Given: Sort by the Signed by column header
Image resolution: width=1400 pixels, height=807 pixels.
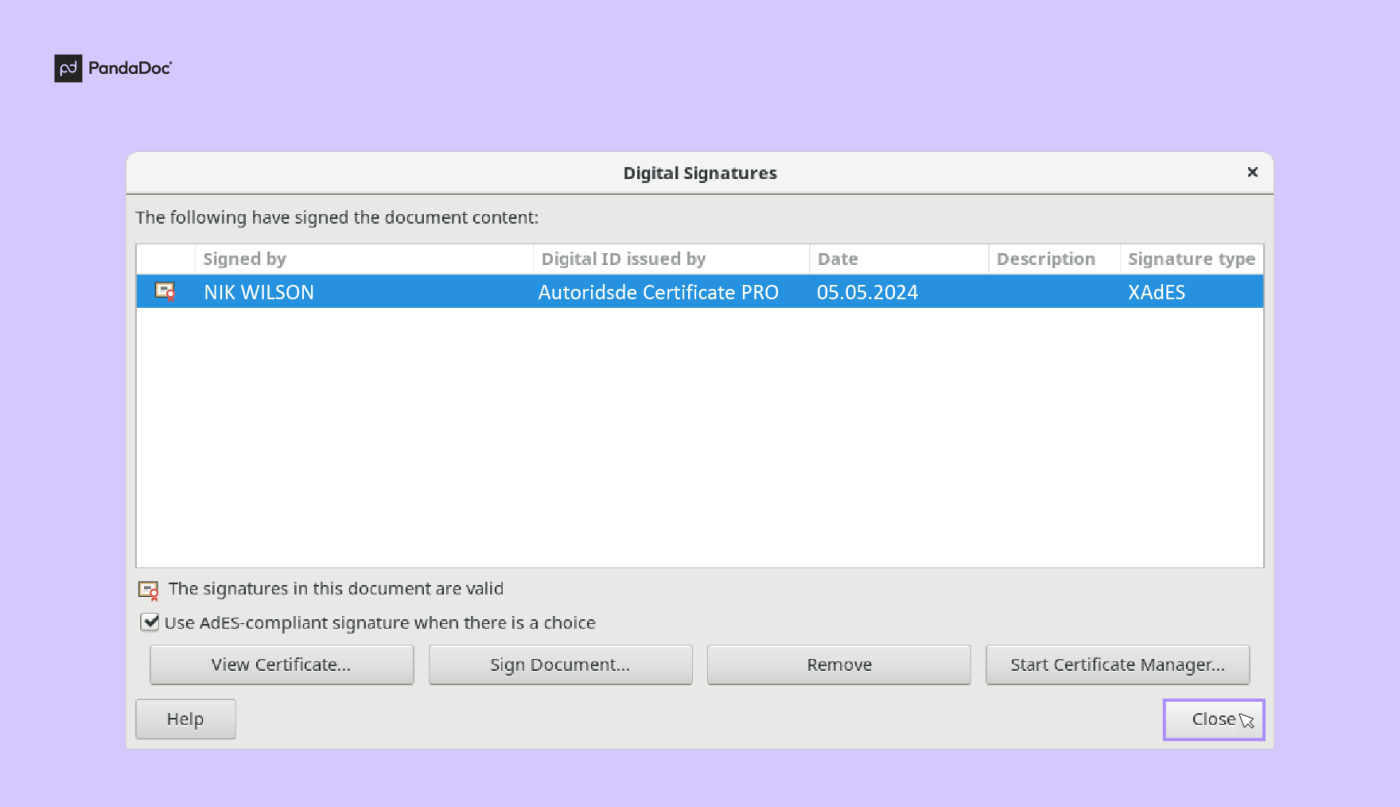Looking at the screenshot, I should pyautogui.click(x=364, y=259).
